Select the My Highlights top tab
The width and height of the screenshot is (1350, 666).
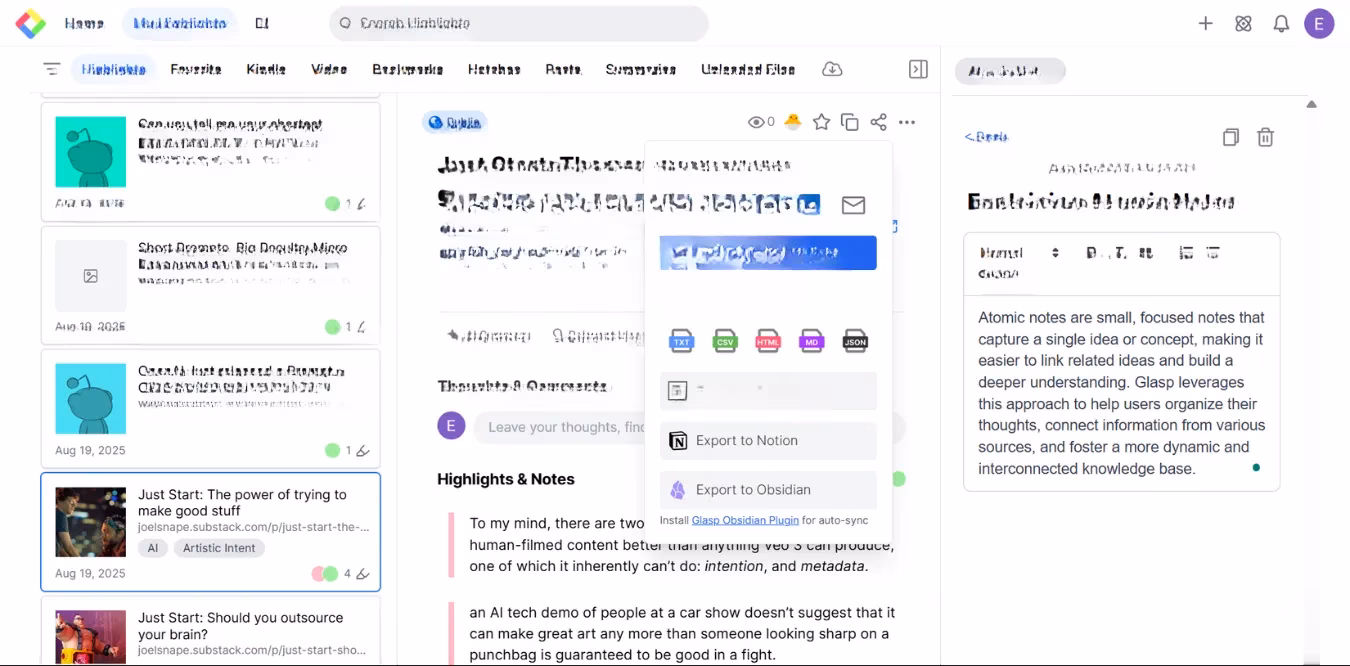[x=180, y=23]
